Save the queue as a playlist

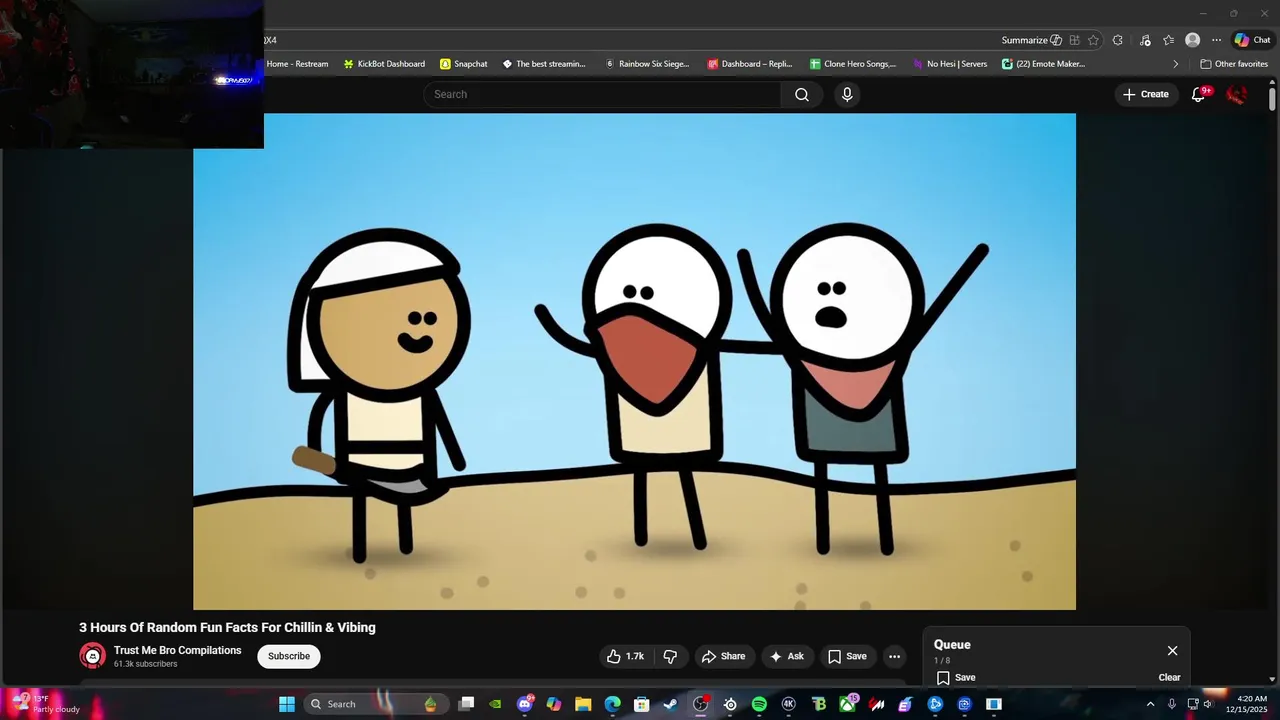956,677
